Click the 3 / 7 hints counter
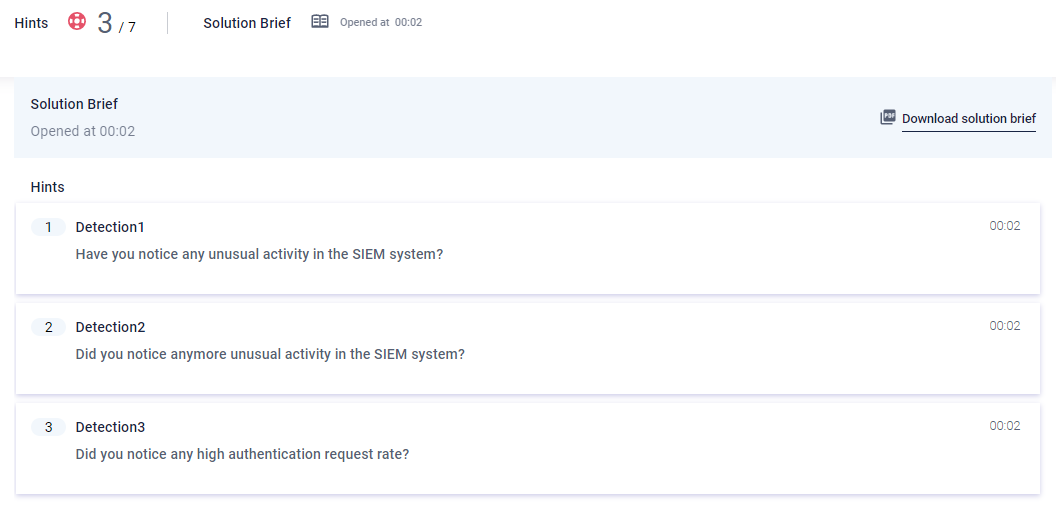Image resolution: width=1056 pixels, height=513 pixels. click(x=116, y=23)
